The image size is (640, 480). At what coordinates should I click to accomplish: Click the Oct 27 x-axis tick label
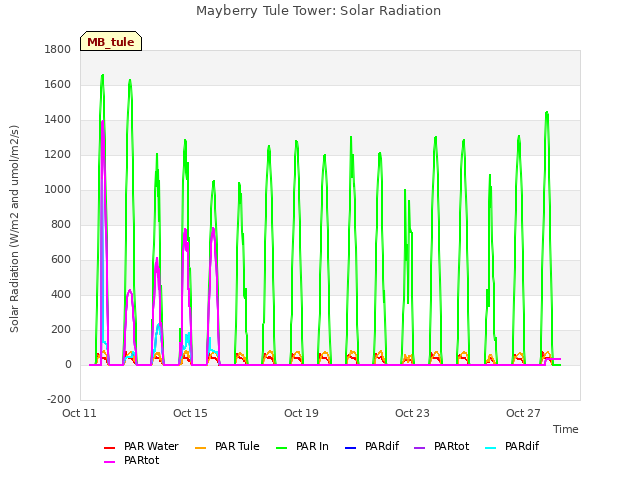[523, 413]
